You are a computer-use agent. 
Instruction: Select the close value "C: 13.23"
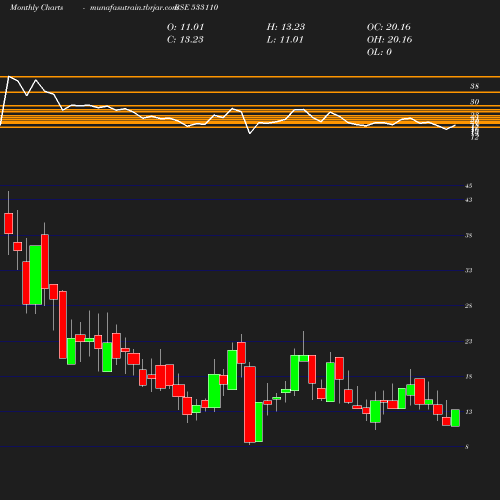[185, 40]
